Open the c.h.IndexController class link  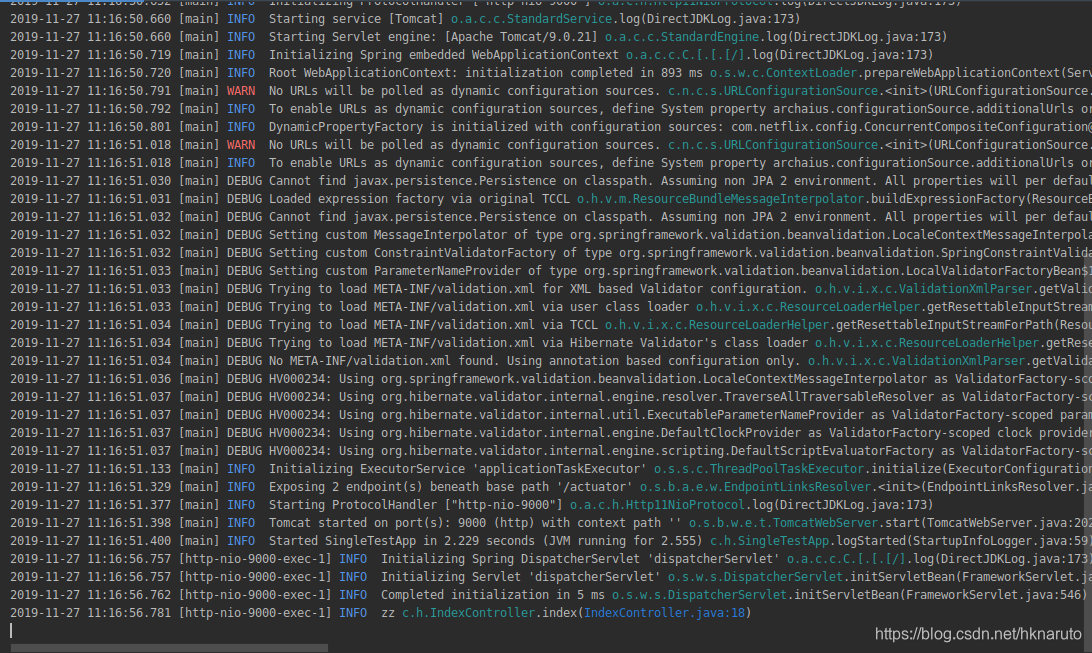(x=468, y=613)
